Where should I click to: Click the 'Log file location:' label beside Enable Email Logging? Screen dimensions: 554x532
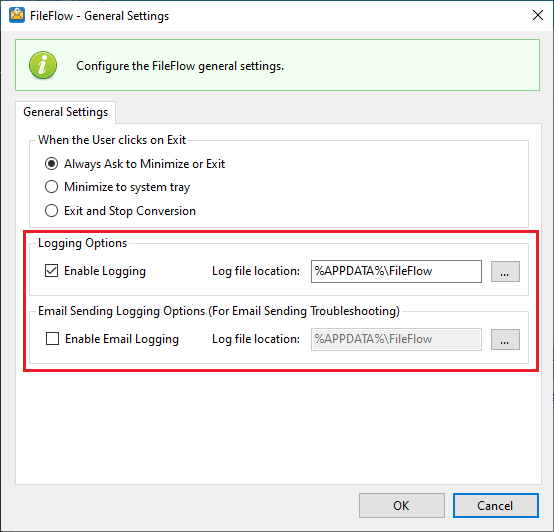(x=256, y=339)
